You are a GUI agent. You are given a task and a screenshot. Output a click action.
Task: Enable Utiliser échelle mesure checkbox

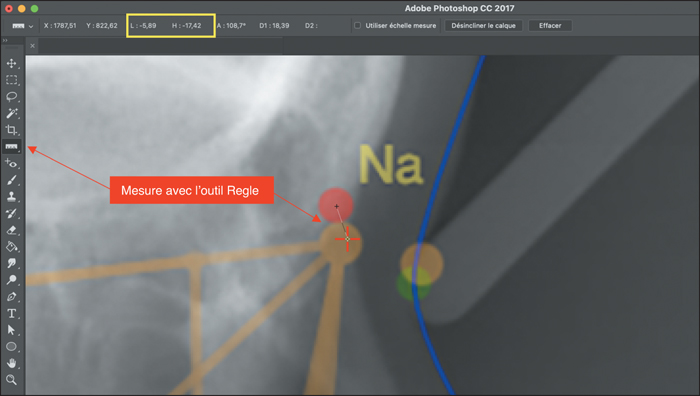click(x=358, y=25)
